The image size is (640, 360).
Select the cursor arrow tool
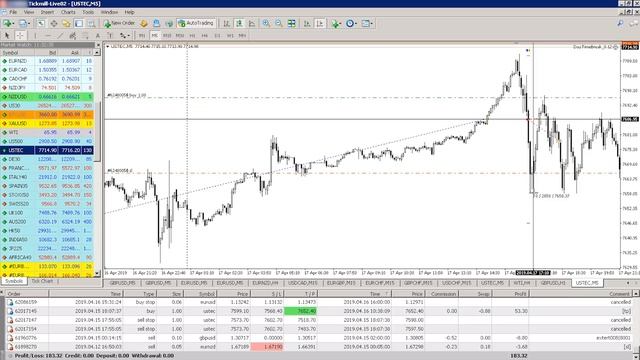[x=7, y=36]
